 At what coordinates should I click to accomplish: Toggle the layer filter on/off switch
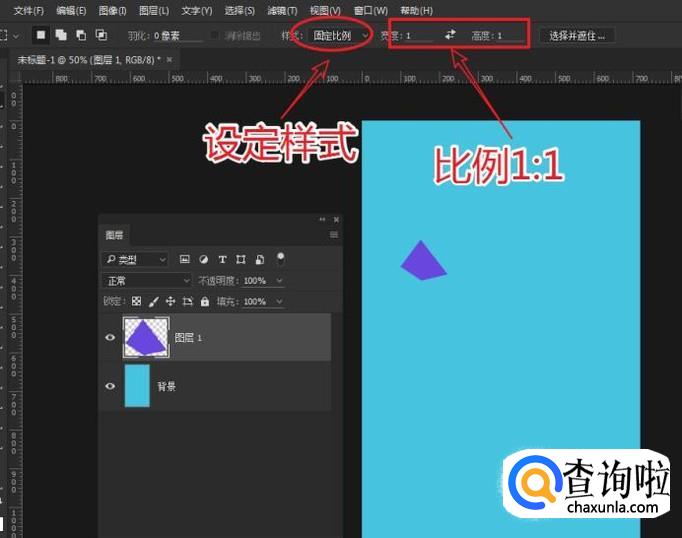tap(281, 258)
